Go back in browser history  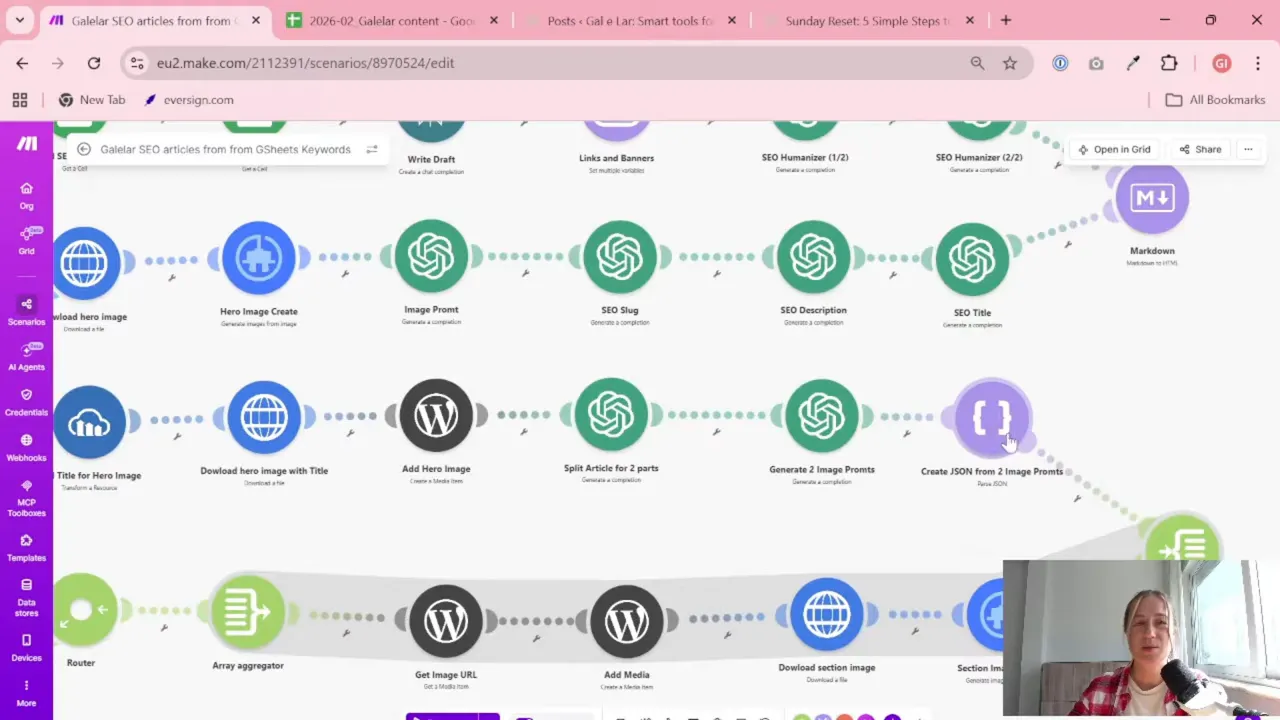(x=22, y=63)
